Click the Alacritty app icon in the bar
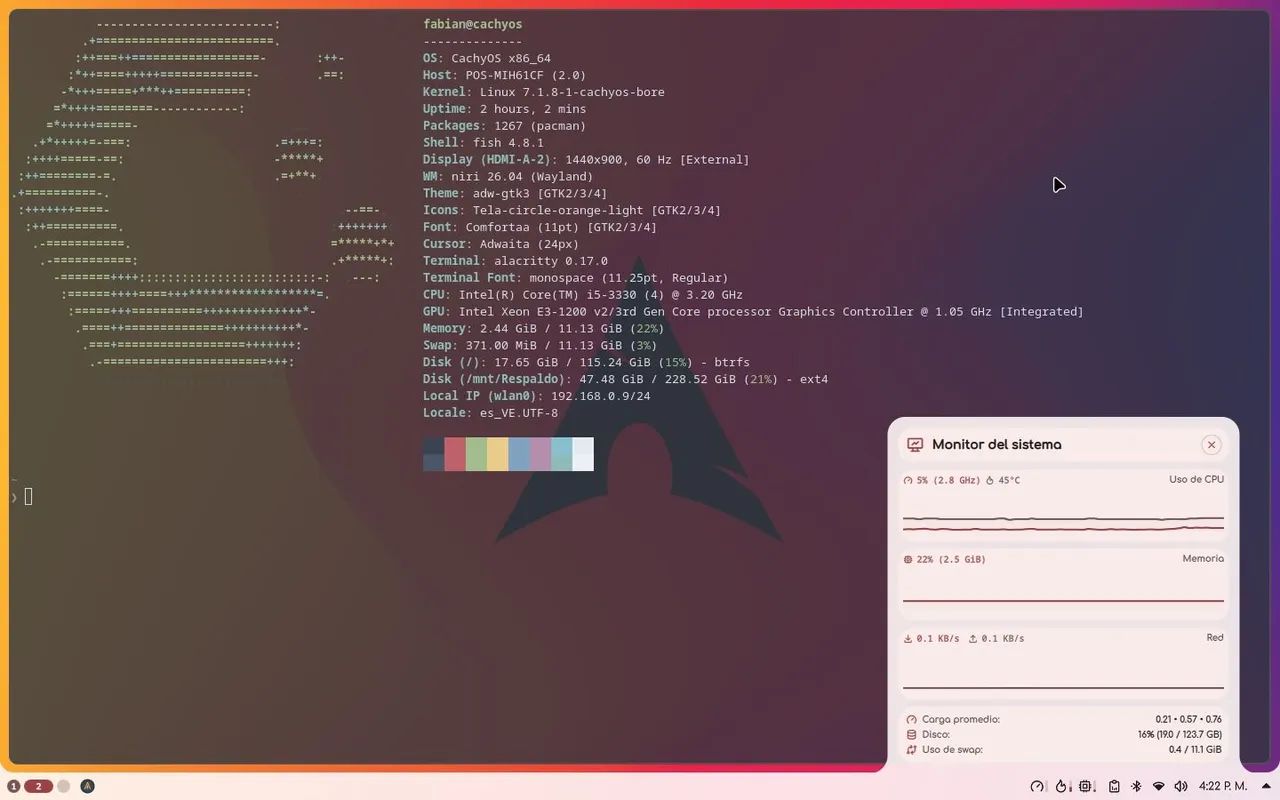Screen dimensions: 1280x800 pos(87,786)
